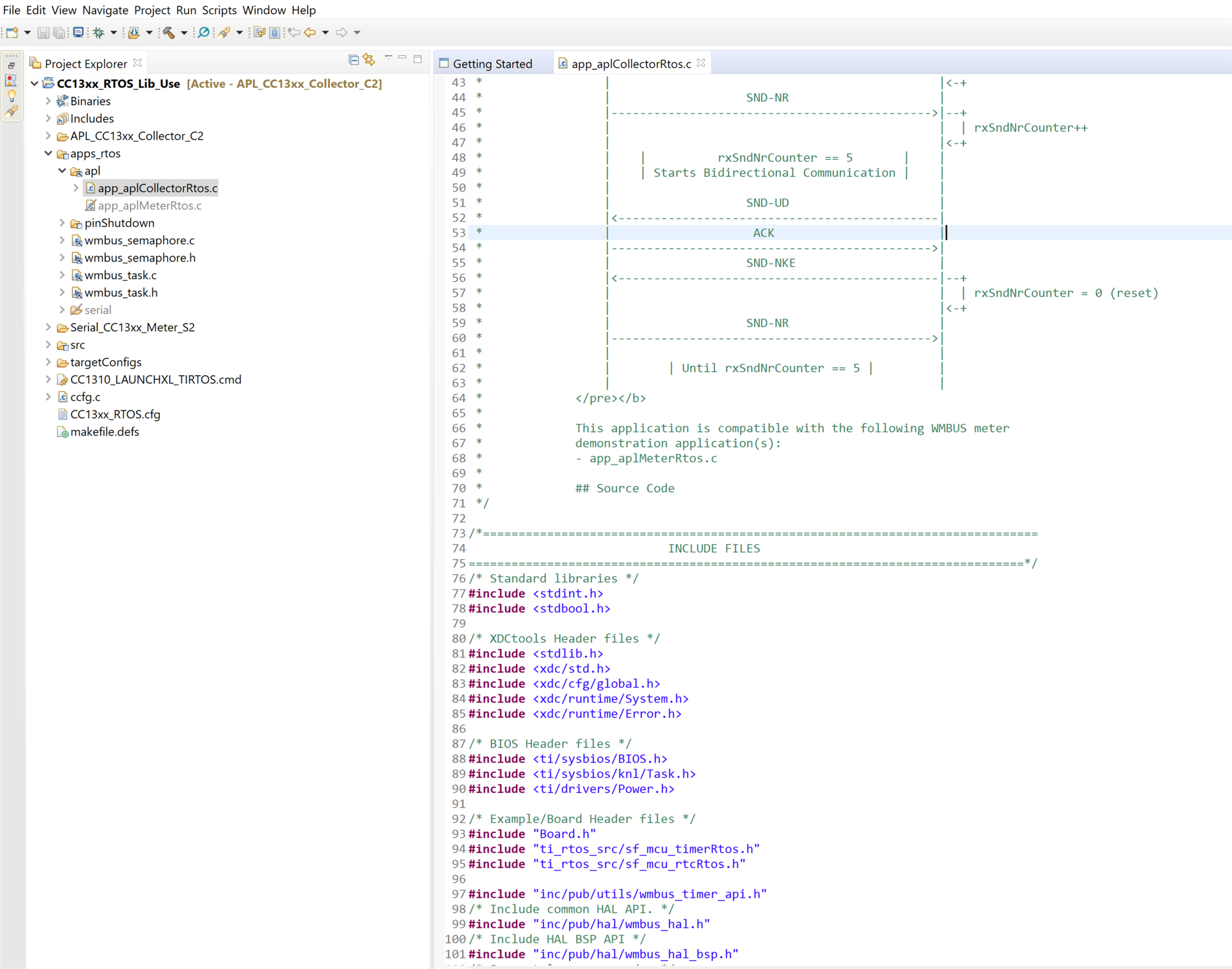Open the Debug launch dropdown arrow
The image size is (1232, 969).
[114, 33]
